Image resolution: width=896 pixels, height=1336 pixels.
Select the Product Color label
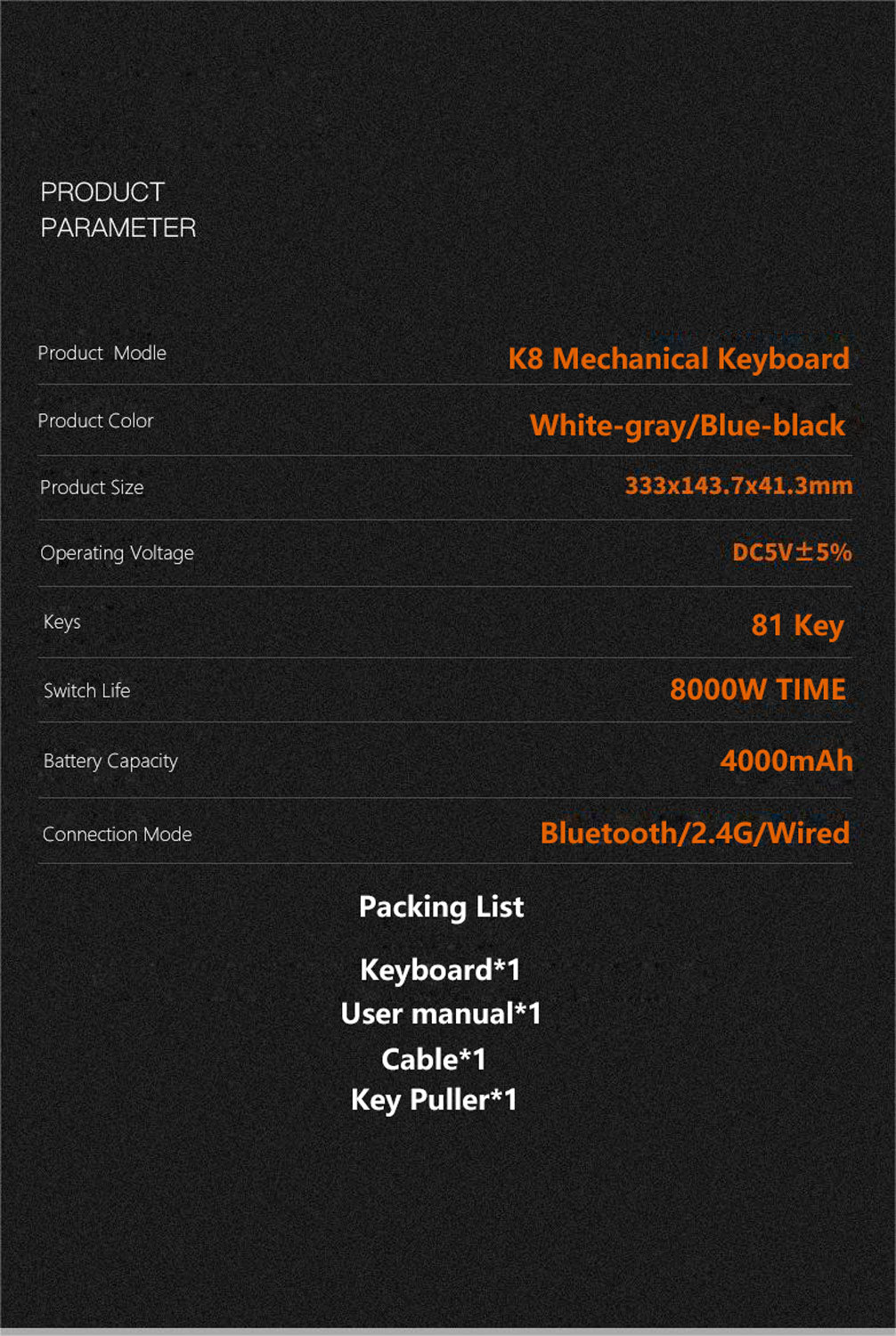pos(95,420)
